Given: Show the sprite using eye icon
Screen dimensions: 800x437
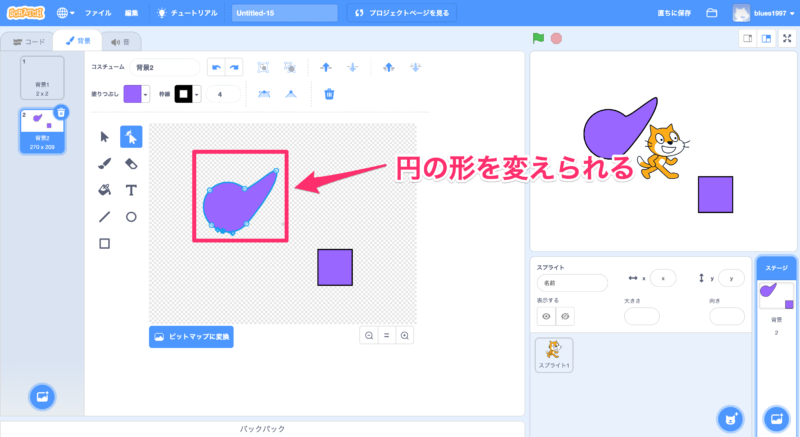Looking at the screenshot, I should click(x=546, y=316).
